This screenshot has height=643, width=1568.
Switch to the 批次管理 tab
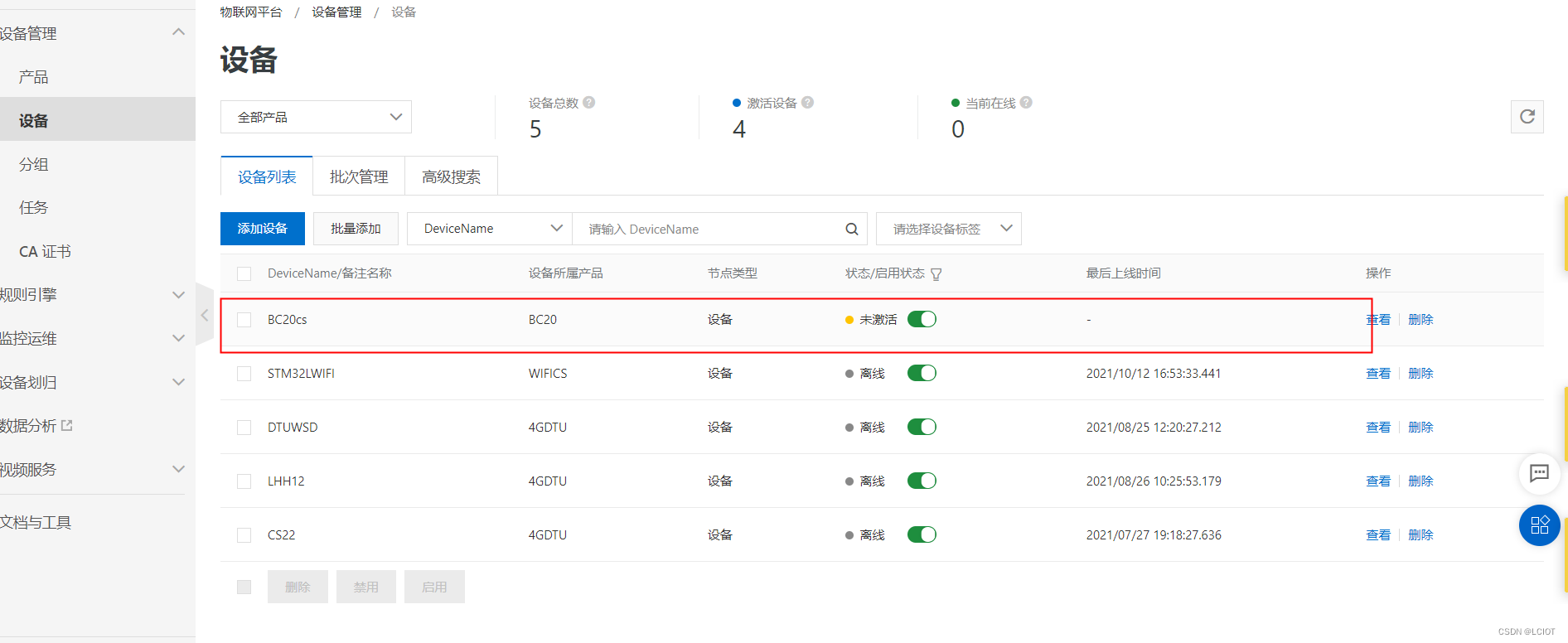pyautogui.click(x=359, y=176)
